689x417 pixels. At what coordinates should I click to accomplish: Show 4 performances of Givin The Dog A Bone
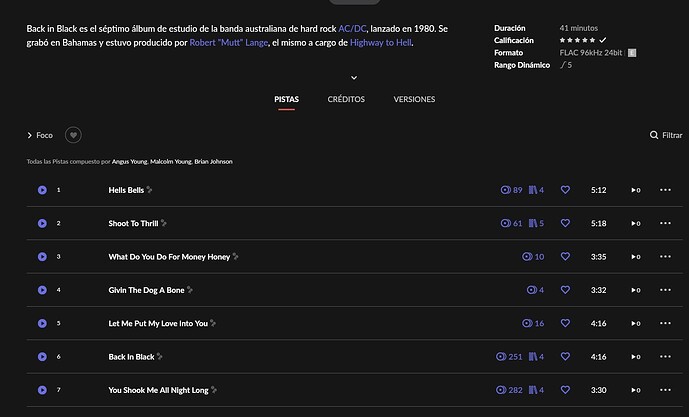pyautogui.click(x=535, y=290)
